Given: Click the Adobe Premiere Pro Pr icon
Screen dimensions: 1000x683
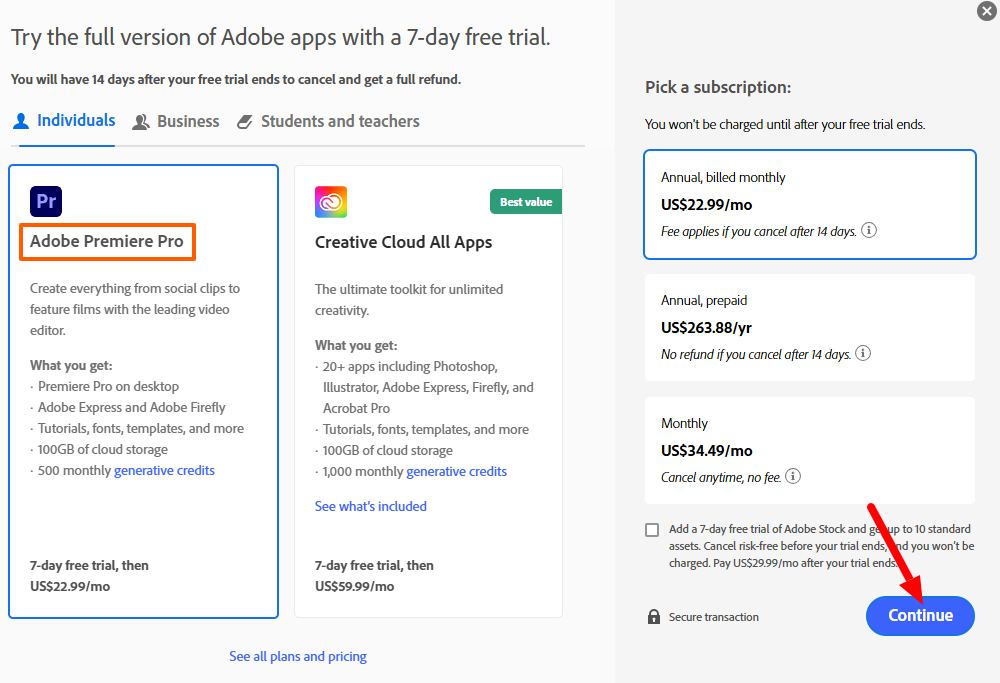Looking at the screenshot, I should coord(46,202).
